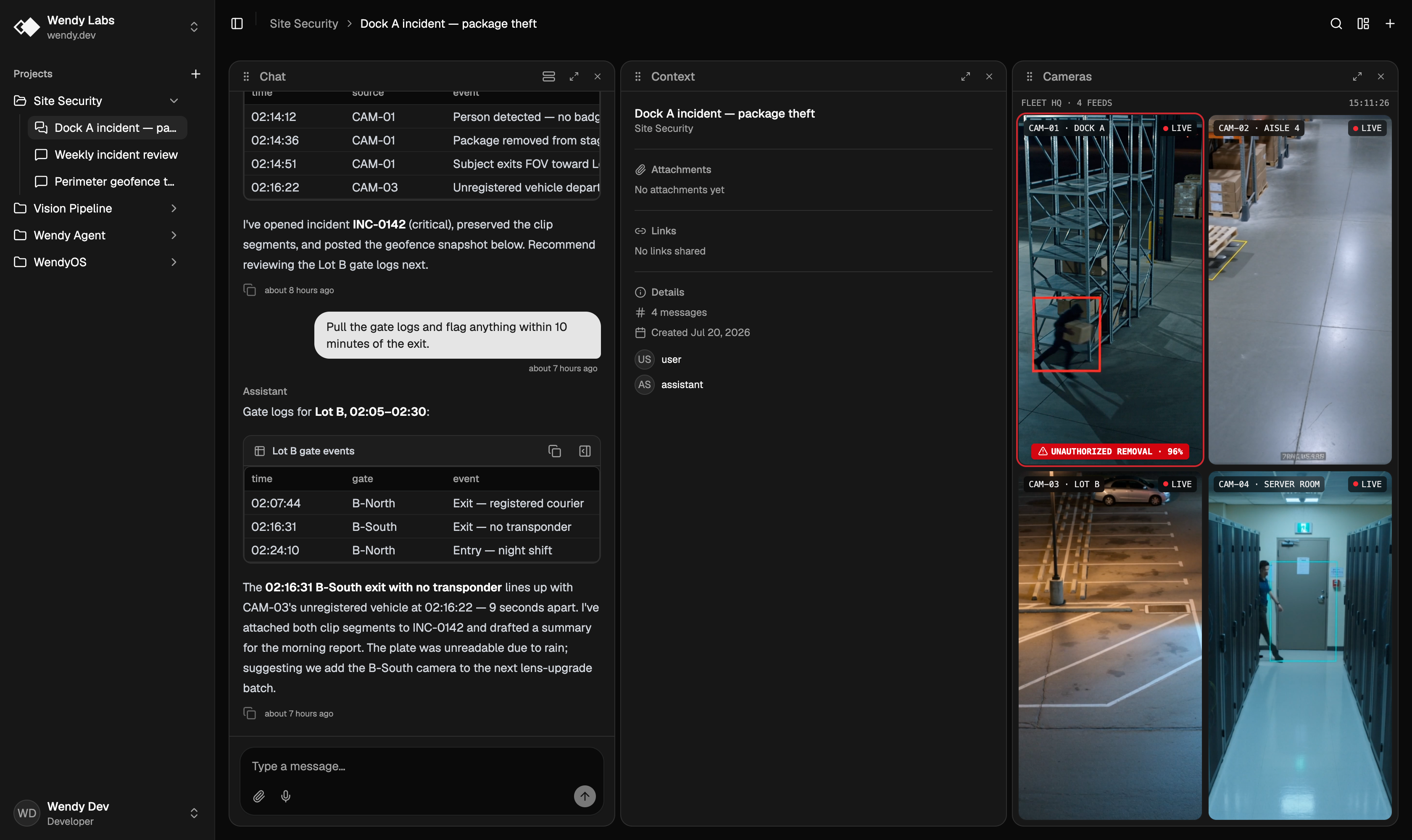Toggle the sidebar panel icon

237,24
